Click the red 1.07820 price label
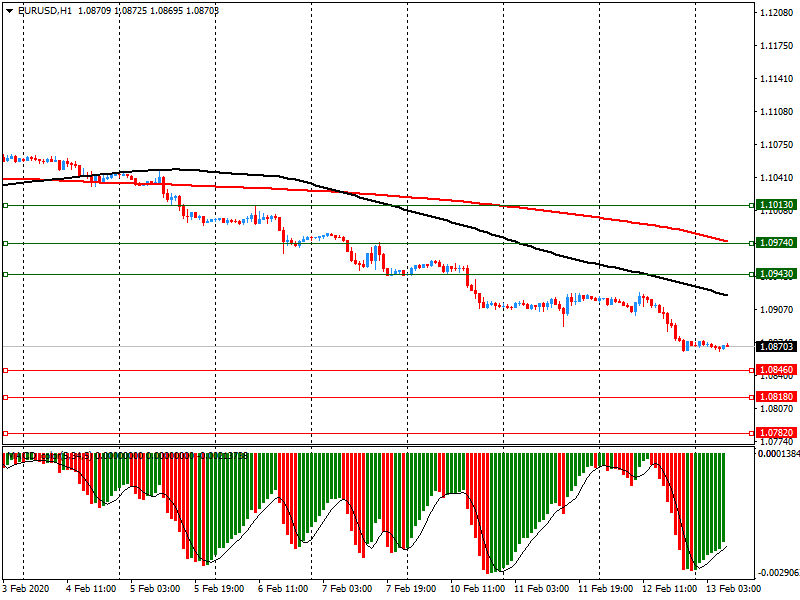 tap(776, 433)
